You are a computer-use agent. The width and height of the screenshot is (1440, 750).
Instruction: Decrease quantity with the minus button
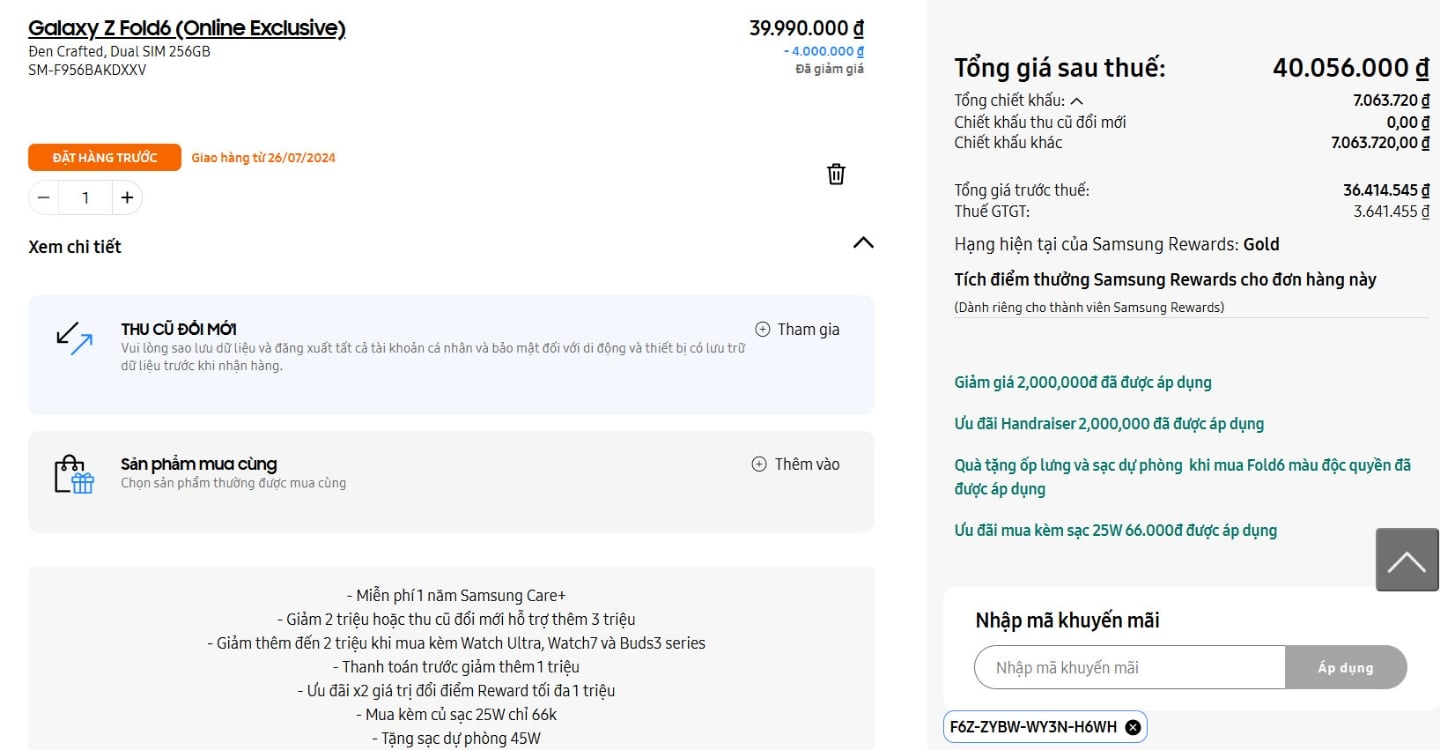pyautogui.click(x=43, y=198)
